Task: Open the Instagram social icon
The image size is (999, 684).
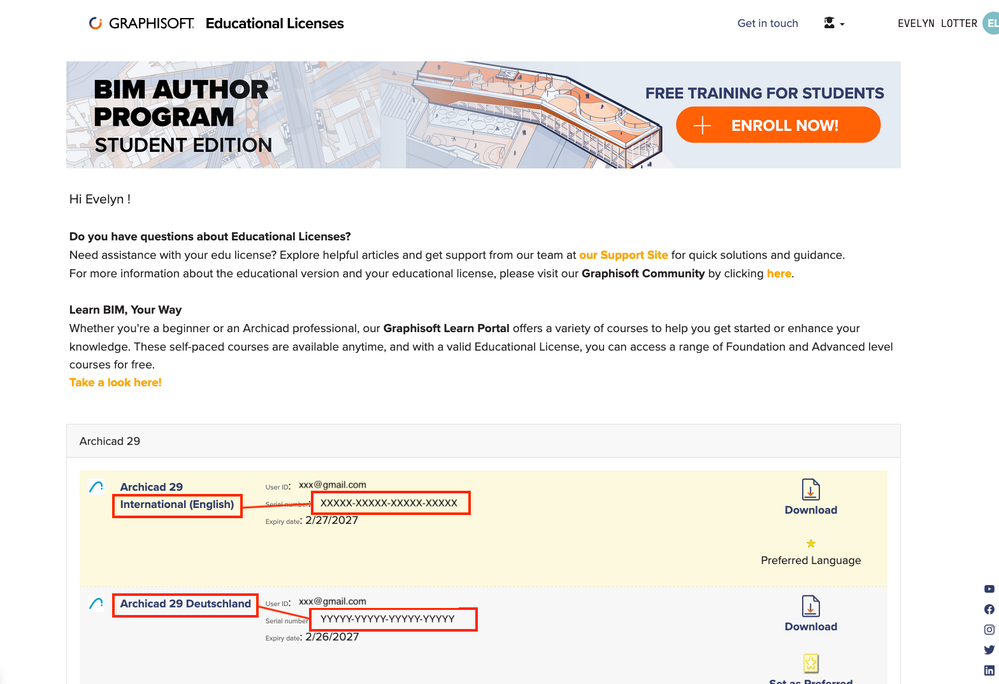Action: click(989, 630)
